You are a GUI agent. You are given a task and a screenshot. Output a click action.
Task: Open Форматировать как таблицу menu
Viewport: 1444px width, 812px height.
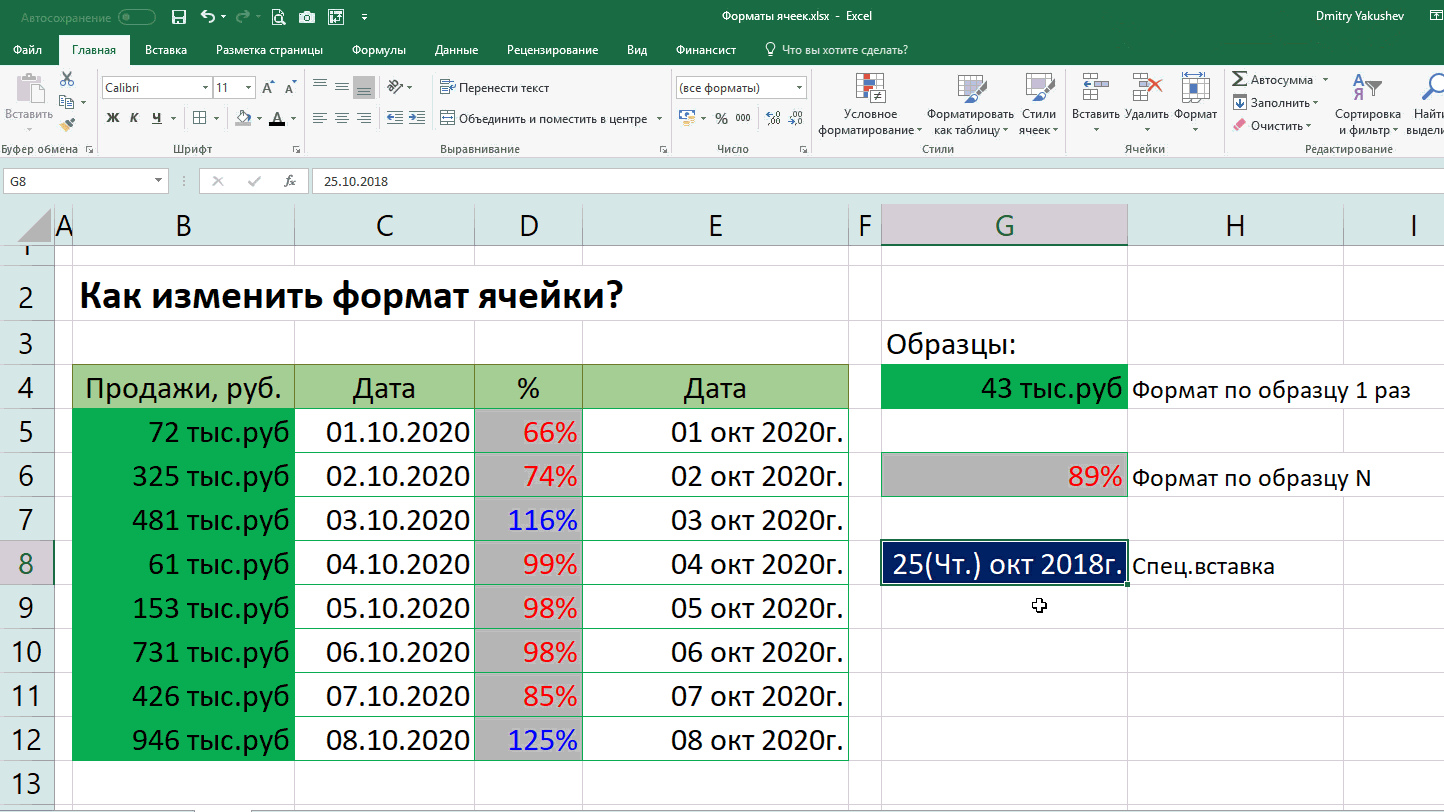(x=969, y=104)
